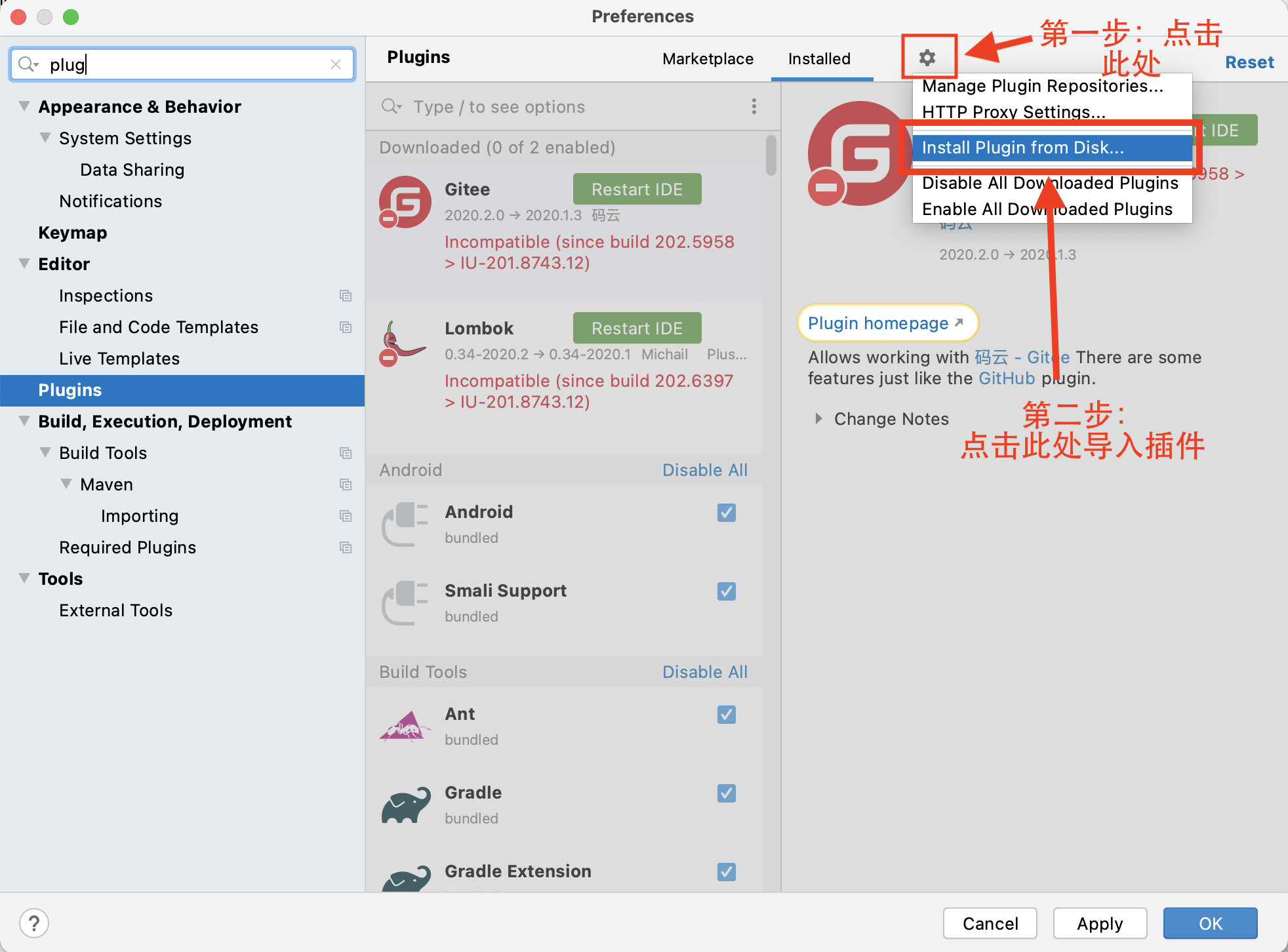
Task: Clear the search field with the X icon
Action: coord(336,64)
